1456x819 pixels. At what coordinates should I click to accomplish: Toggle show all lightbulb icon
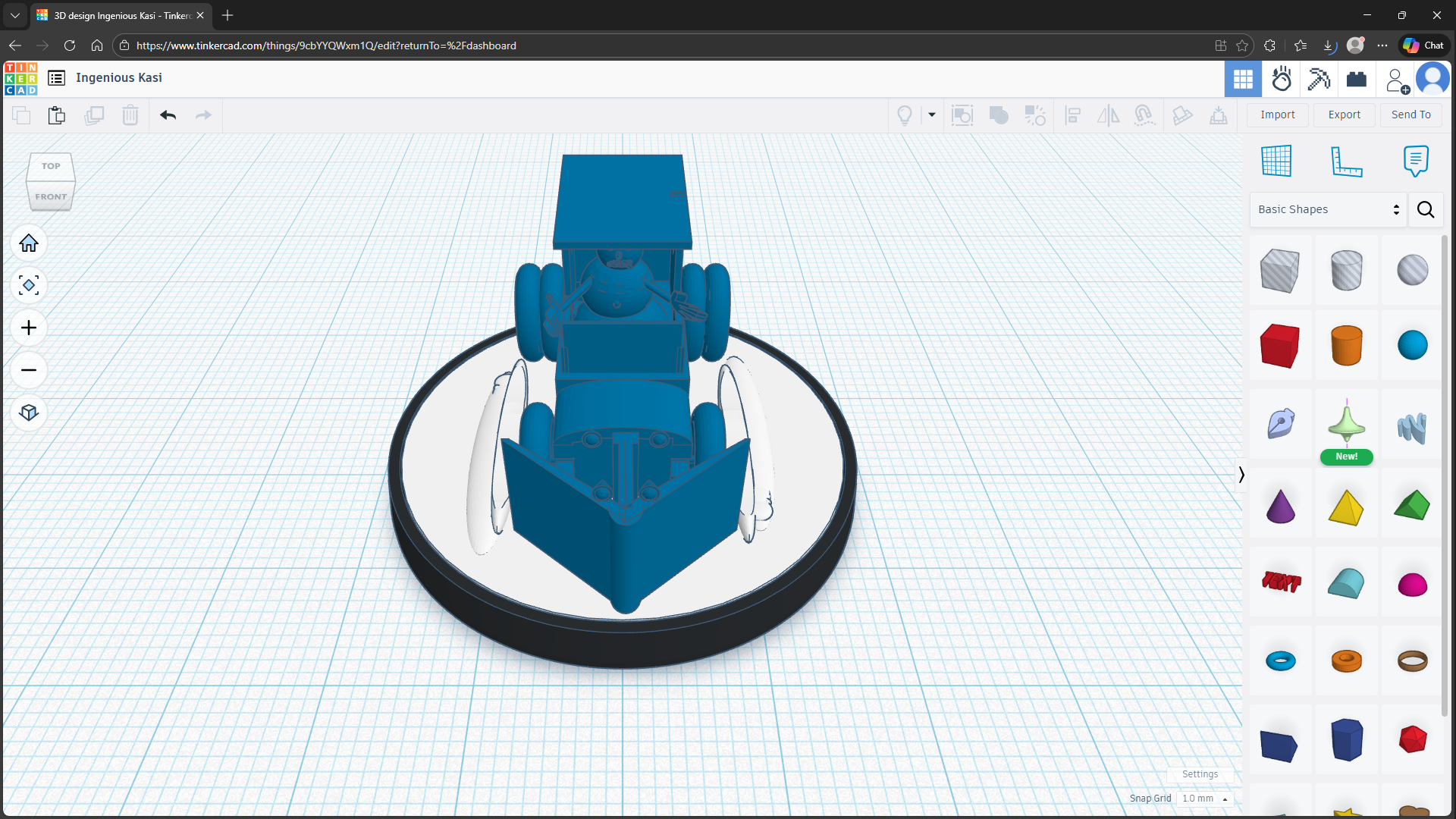click(905, 115)
